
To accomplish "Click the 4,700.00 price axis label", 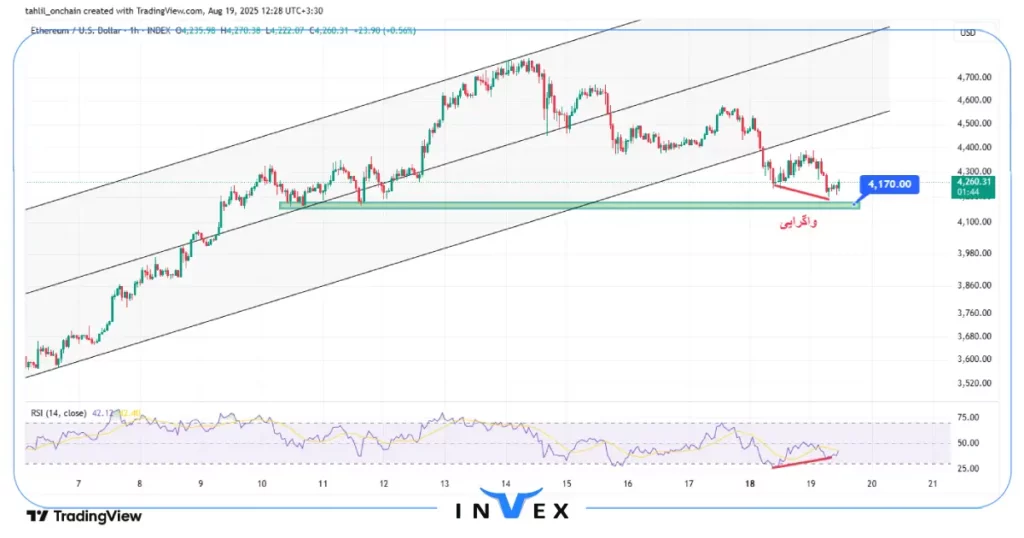I will [x=973, y=77].
